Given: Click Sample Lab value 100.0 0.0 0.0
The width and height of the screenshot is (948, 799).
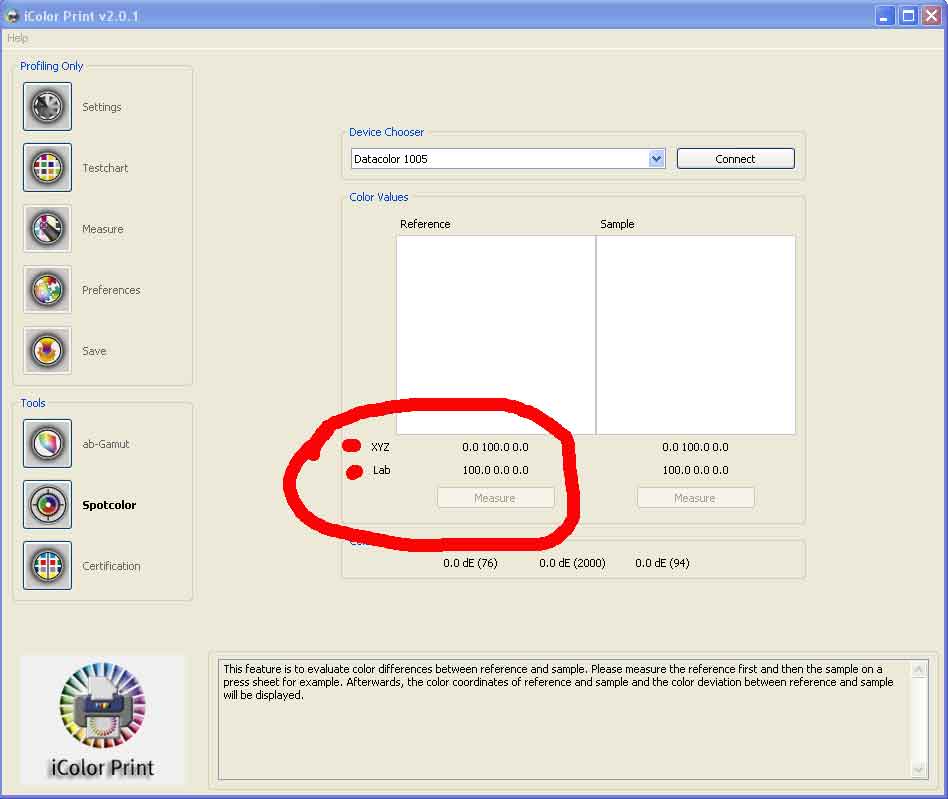Looking at the screenshot, I should click(695, 470).
